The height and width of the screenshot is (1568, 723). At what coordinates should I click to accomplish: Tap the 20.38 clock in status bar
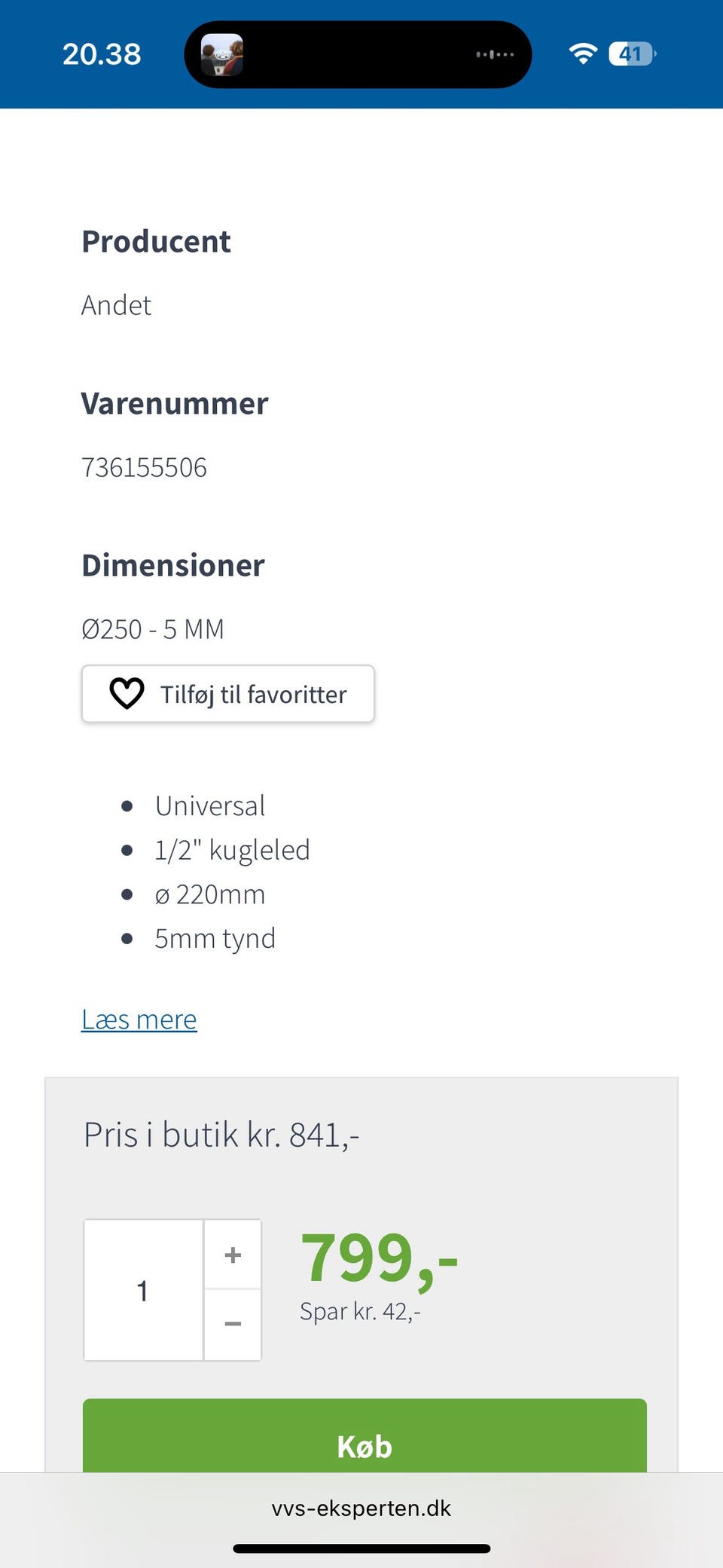point(102,54)
